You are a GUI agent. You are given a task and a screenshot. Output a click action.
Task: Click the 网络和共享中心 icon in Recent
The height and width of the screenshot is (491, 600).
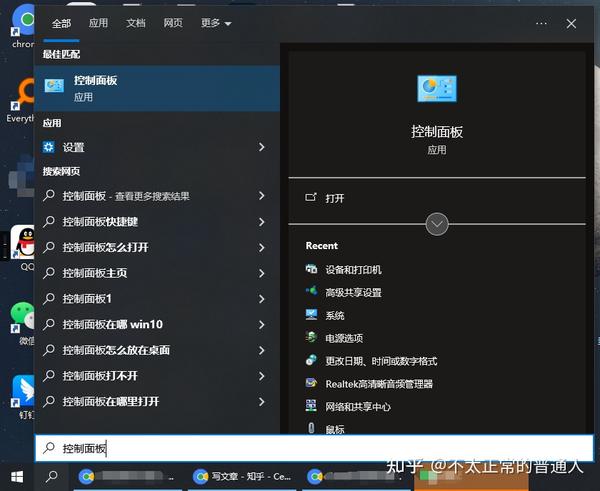311,406
